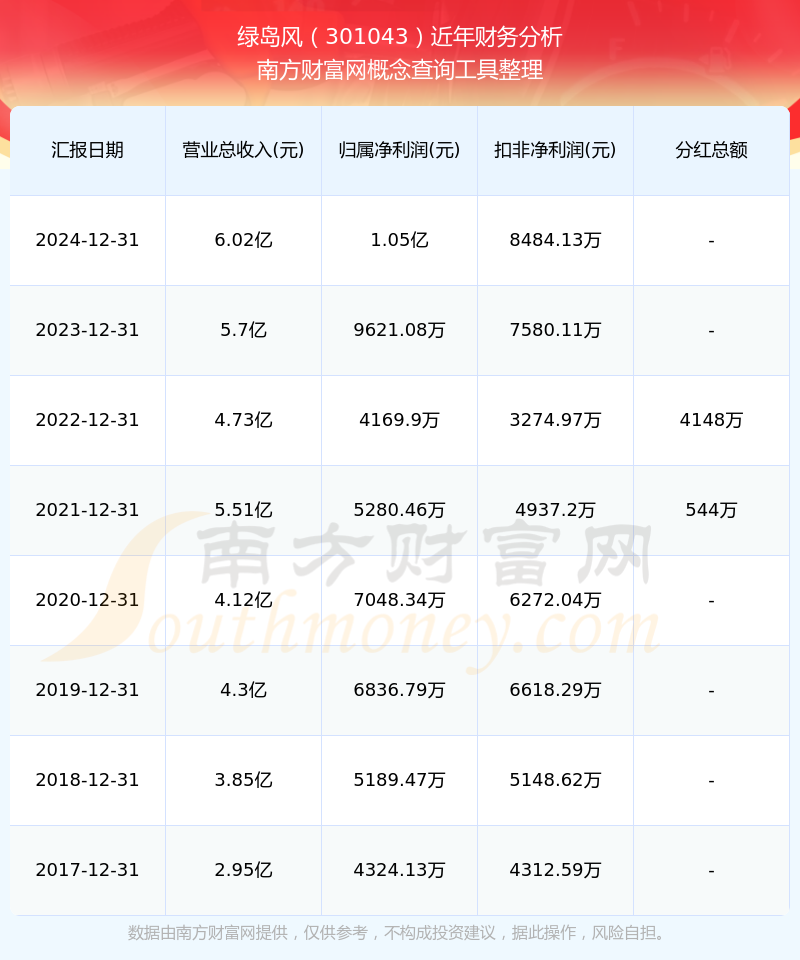
Task: Select the 3274.97万 cell
Action: (555, 420)
